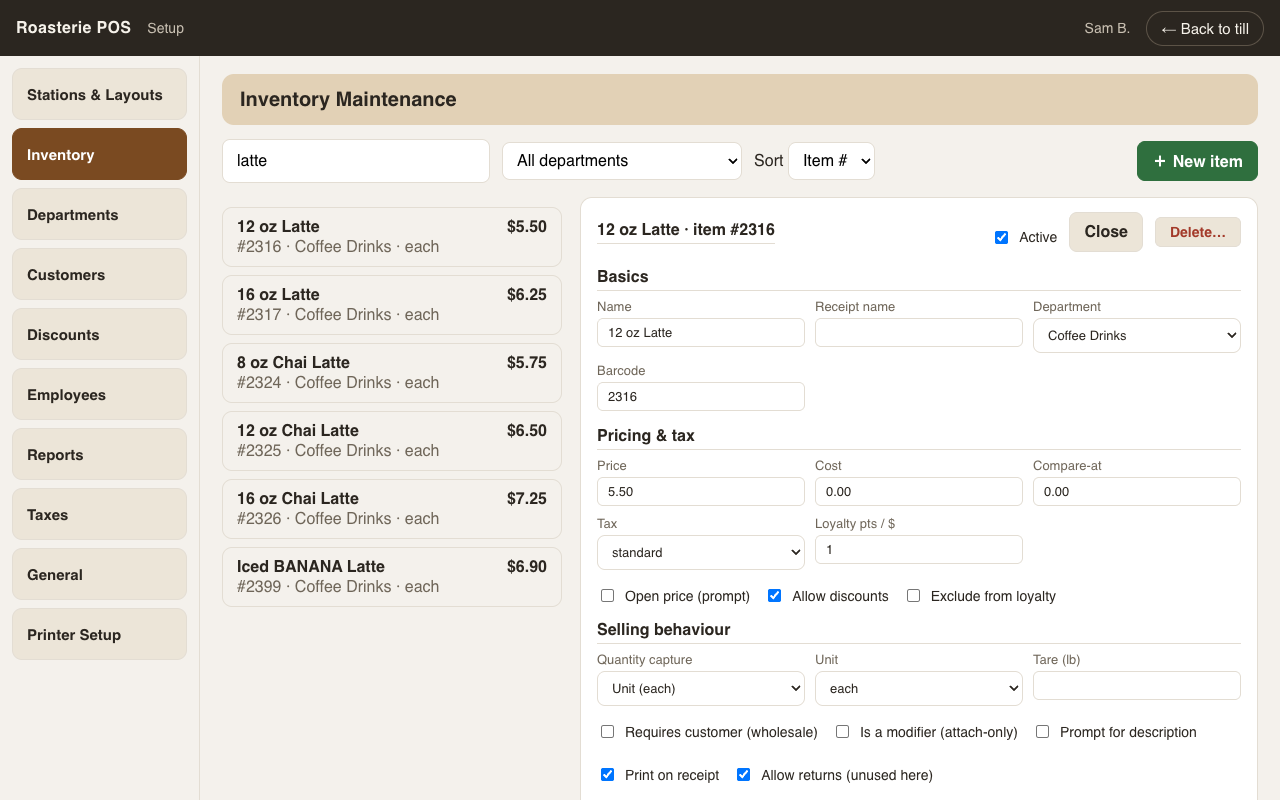Click Delete… for this item

[x=1198, y=232]
